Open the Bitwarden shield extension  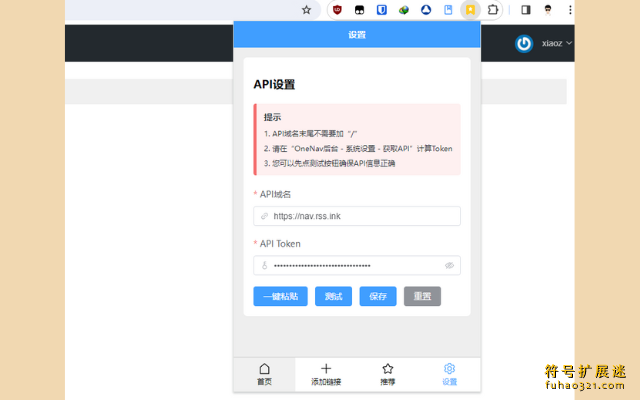point(382,10)
